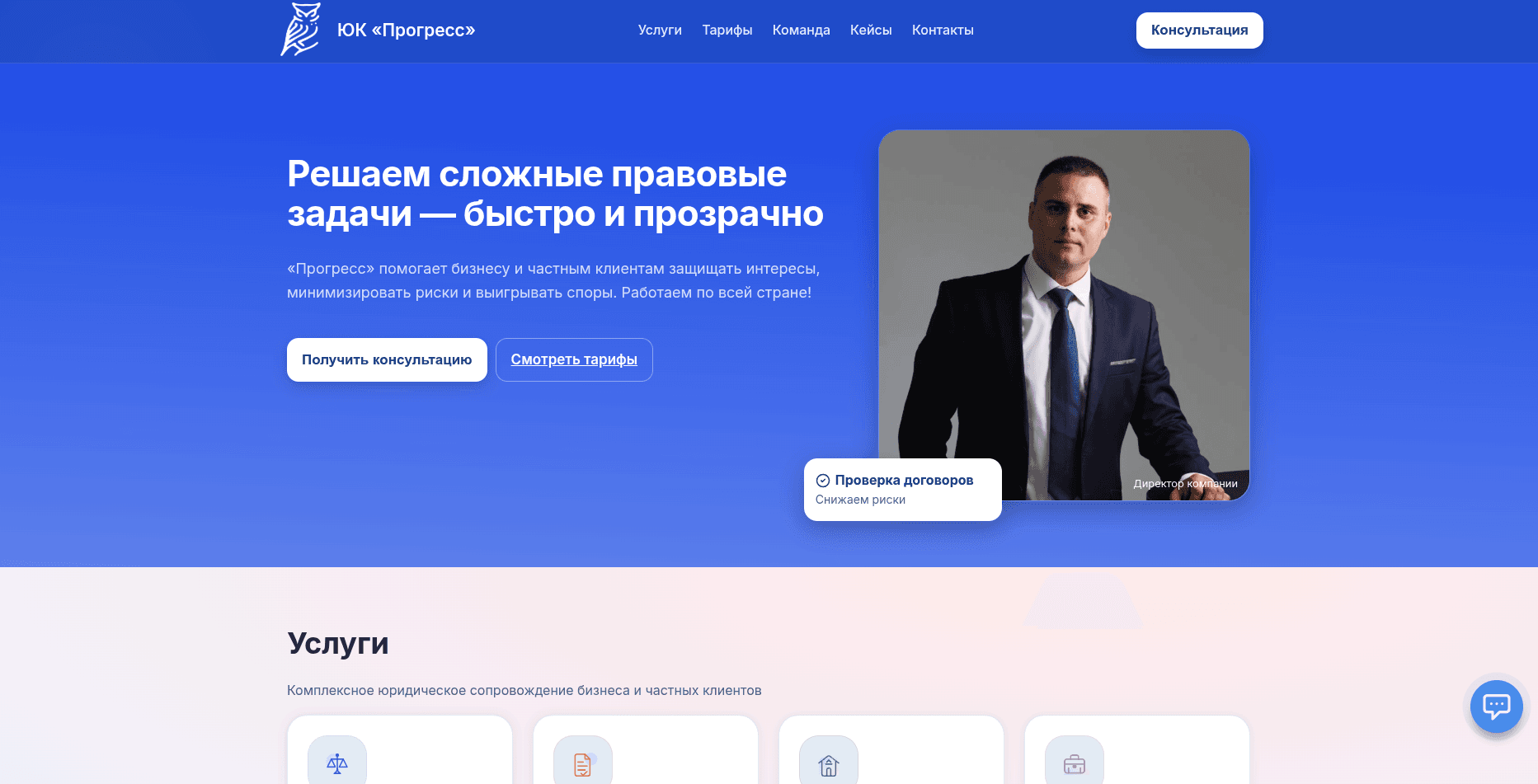Click Получить консультацию button

tap(387, 359)
